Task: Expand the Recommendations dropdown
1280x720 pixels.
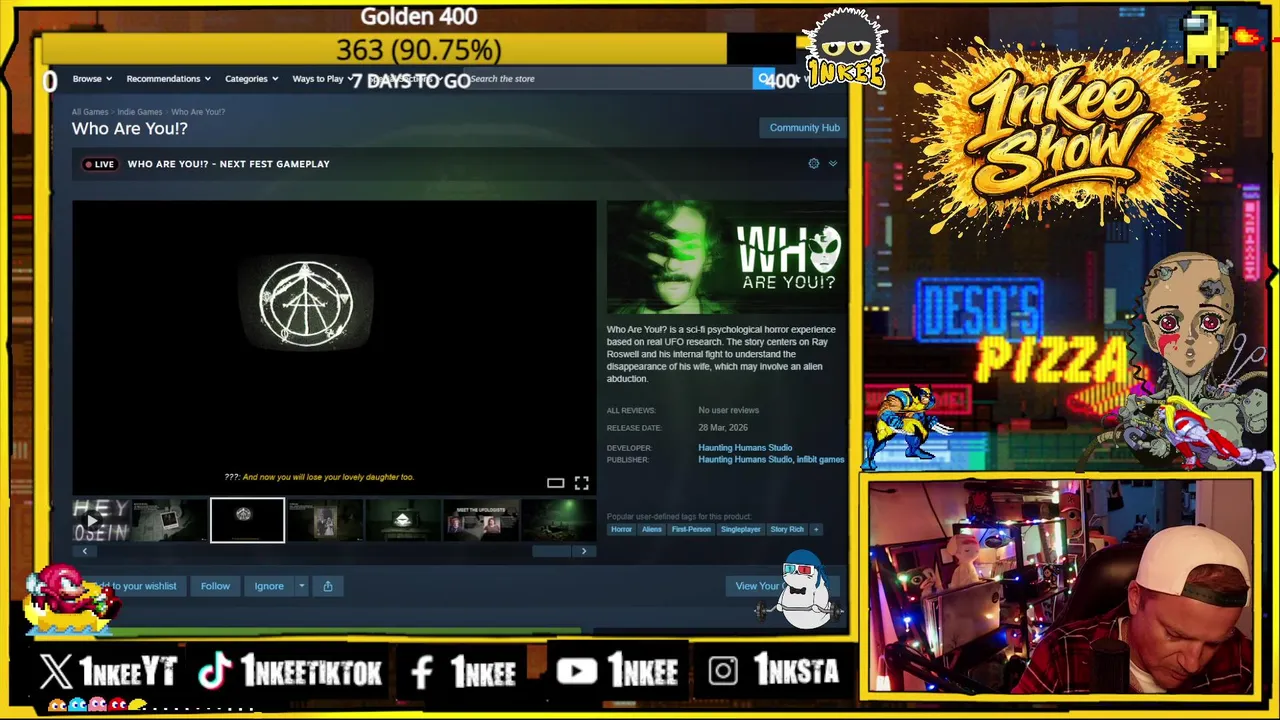Action: pyautogui.click(x=168, y=79)
